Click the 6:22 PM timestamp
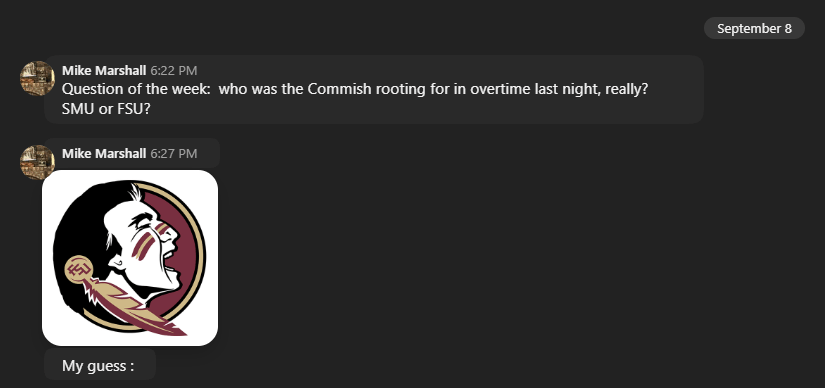 point(174,71)
